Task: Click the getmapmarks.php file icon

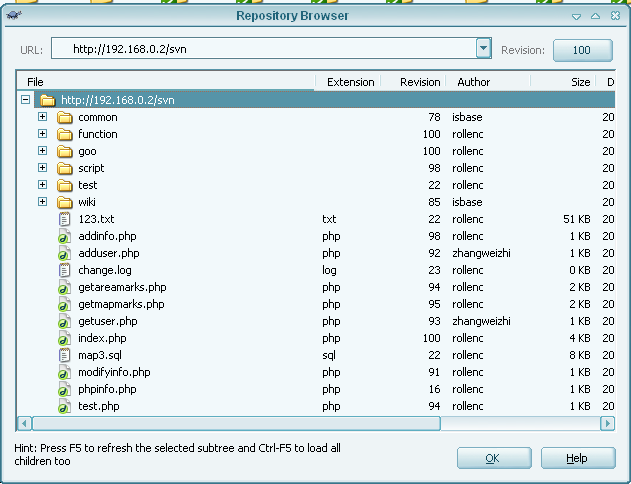Action: point(64,304)
